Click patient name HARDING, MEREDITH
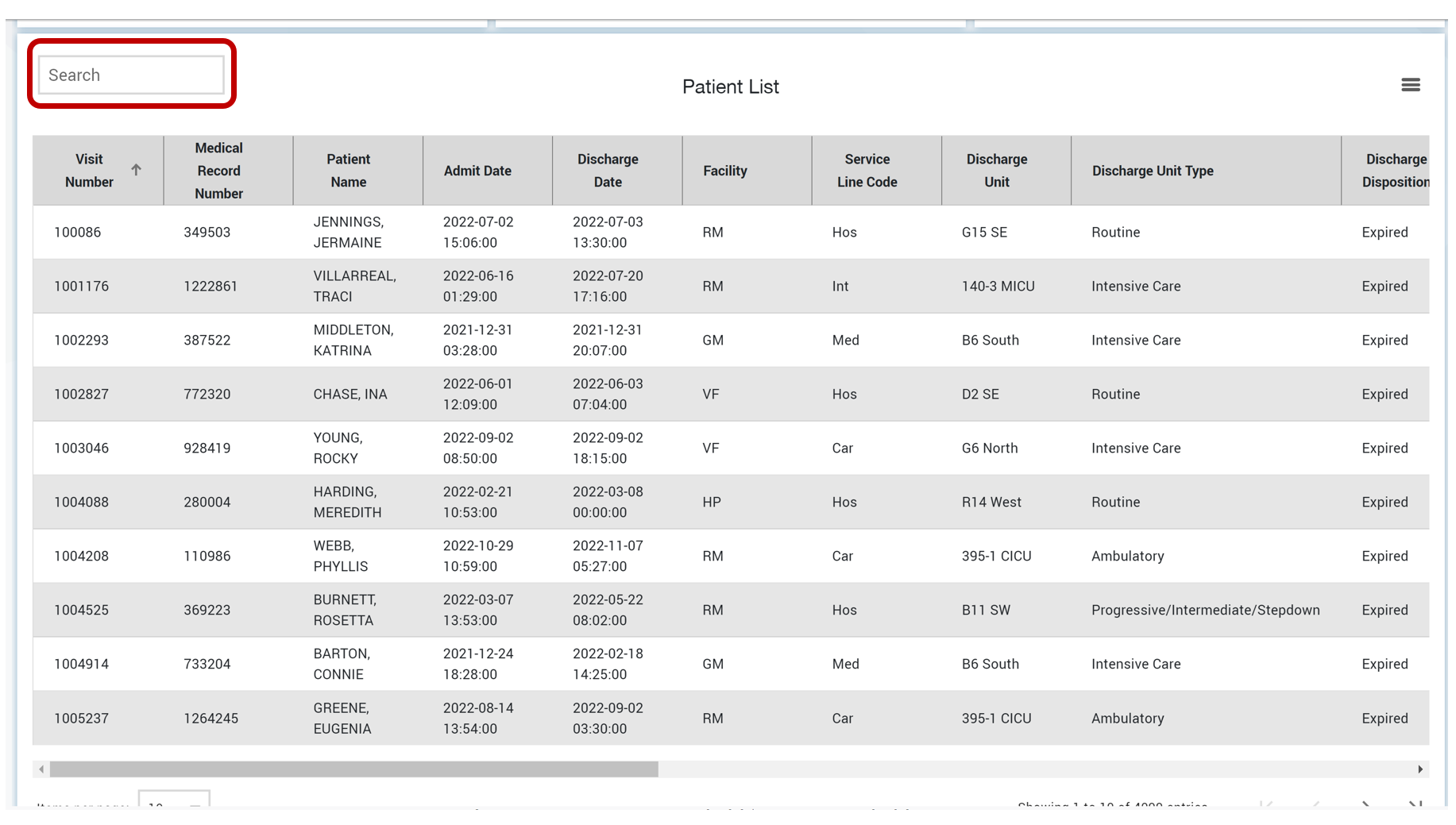The image size is (1456, 825). pos(348,503)
